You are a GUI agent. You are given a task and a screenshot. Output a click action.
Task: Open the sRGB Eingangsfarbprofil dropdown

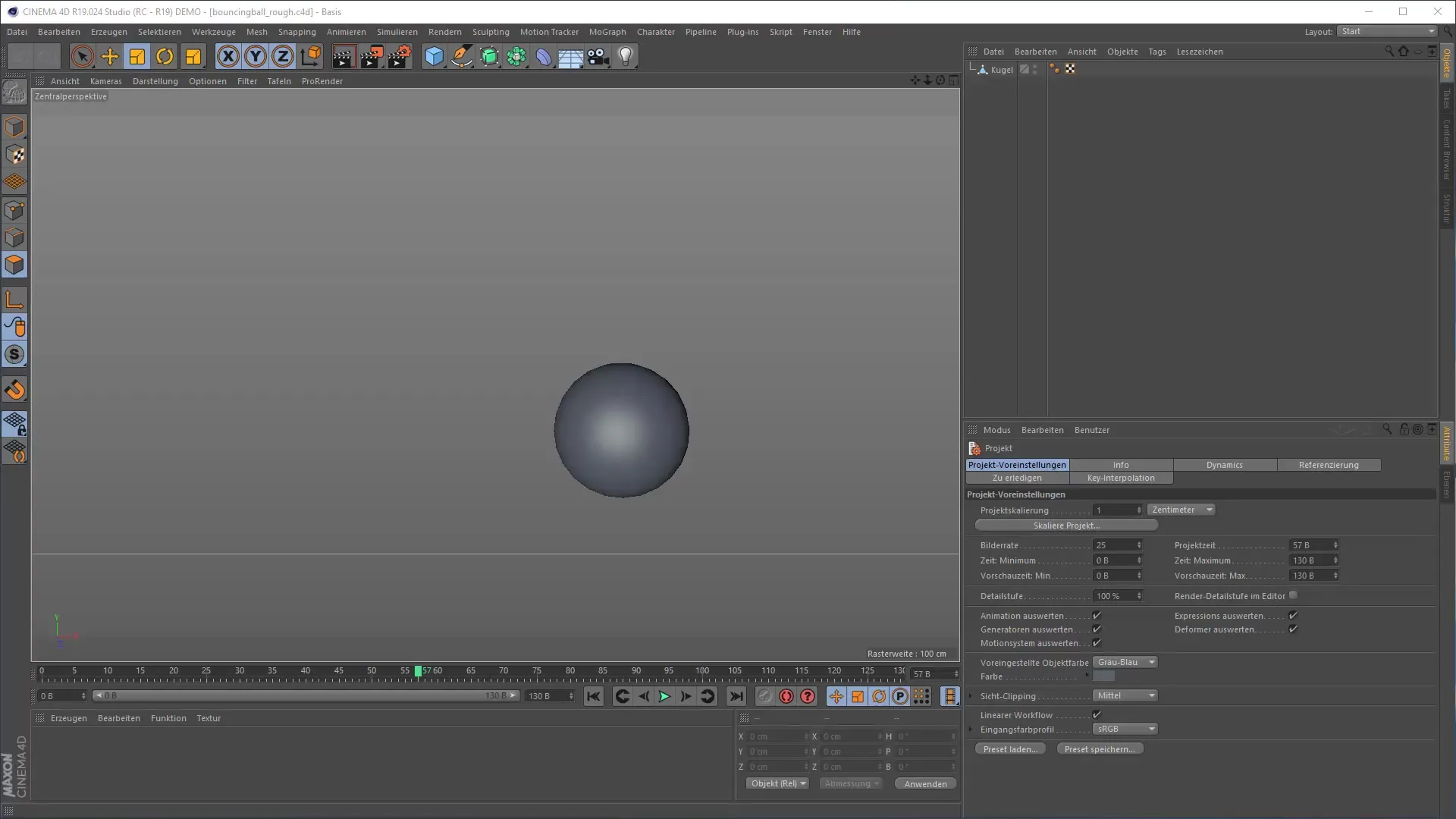(1125, 729)
